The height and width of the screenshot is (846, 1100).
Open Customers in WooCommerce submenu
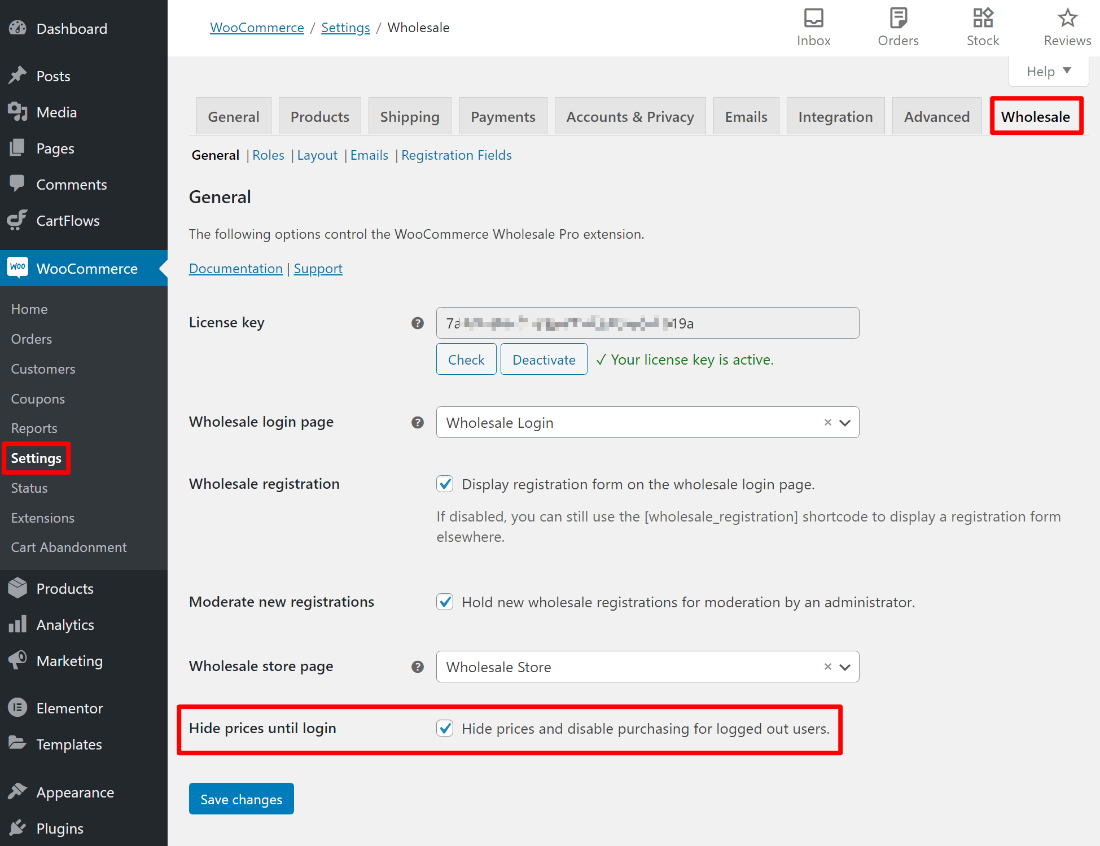click(43, 369)
